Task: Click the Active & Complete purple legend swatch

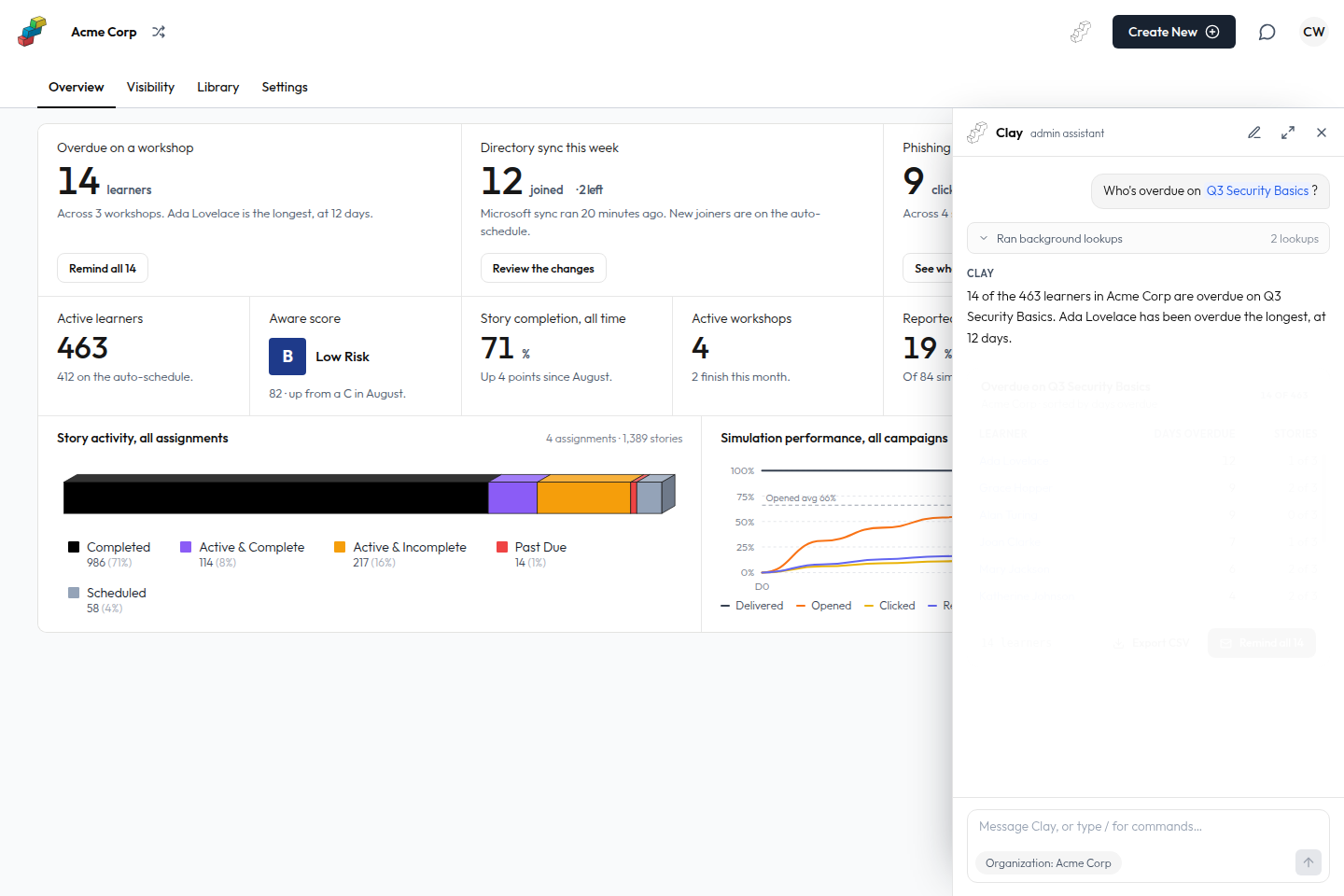Action: (186, 547)
